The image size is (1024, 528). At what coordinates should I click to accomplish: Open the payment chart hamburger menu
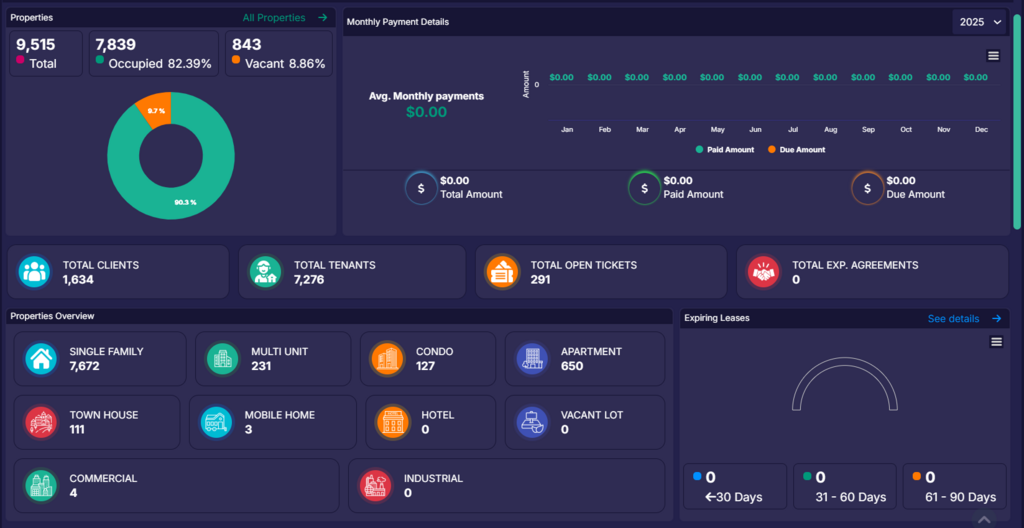tap(993, 56)
